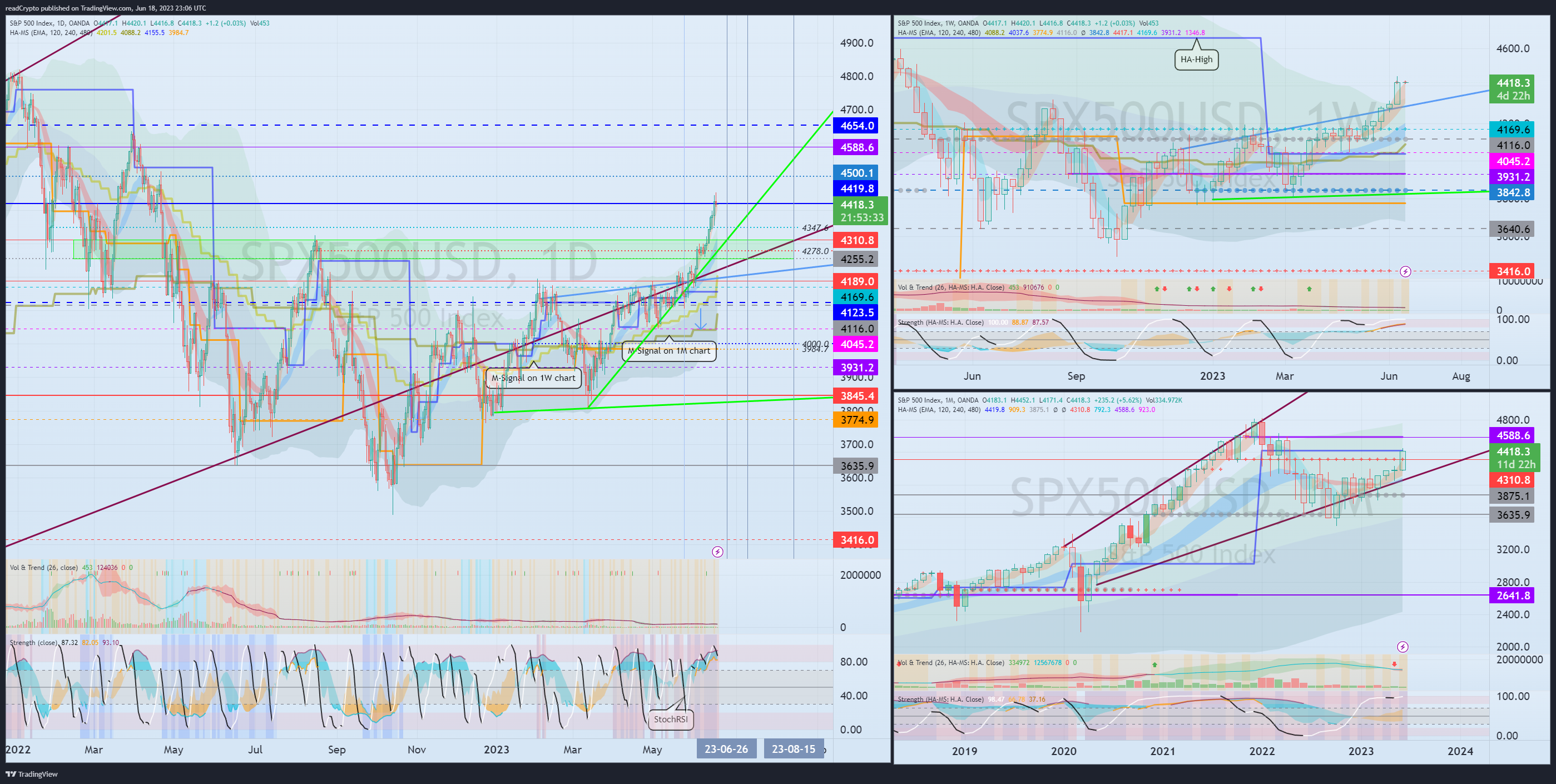Image resolution: width=1556 pixels, height=784 pixels.
Task: Click the 3774.9 orange price label
Action: (856, 420)
